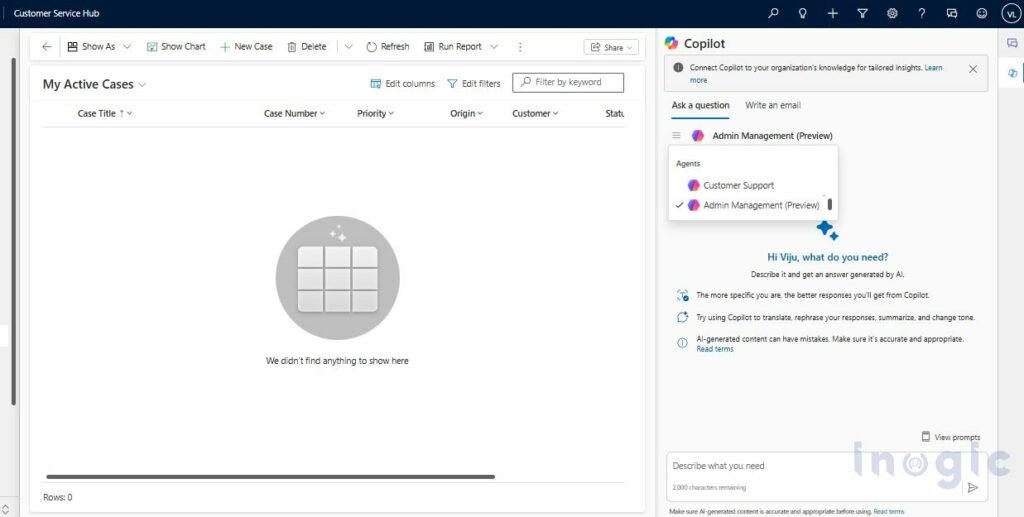The image size is (1024, 517).
Task: Open the chat icon in right side rail
Action: click(x=1012, y=43)
